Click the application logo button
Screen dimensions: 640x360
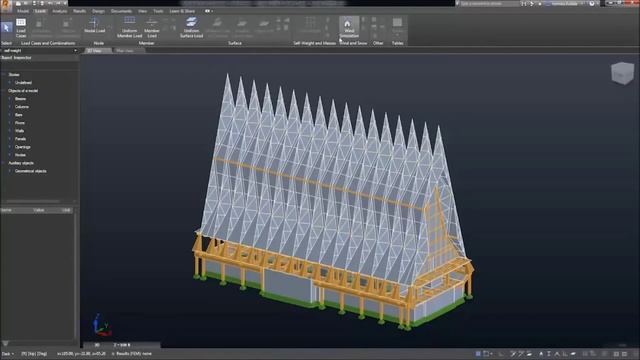[6, 6]
